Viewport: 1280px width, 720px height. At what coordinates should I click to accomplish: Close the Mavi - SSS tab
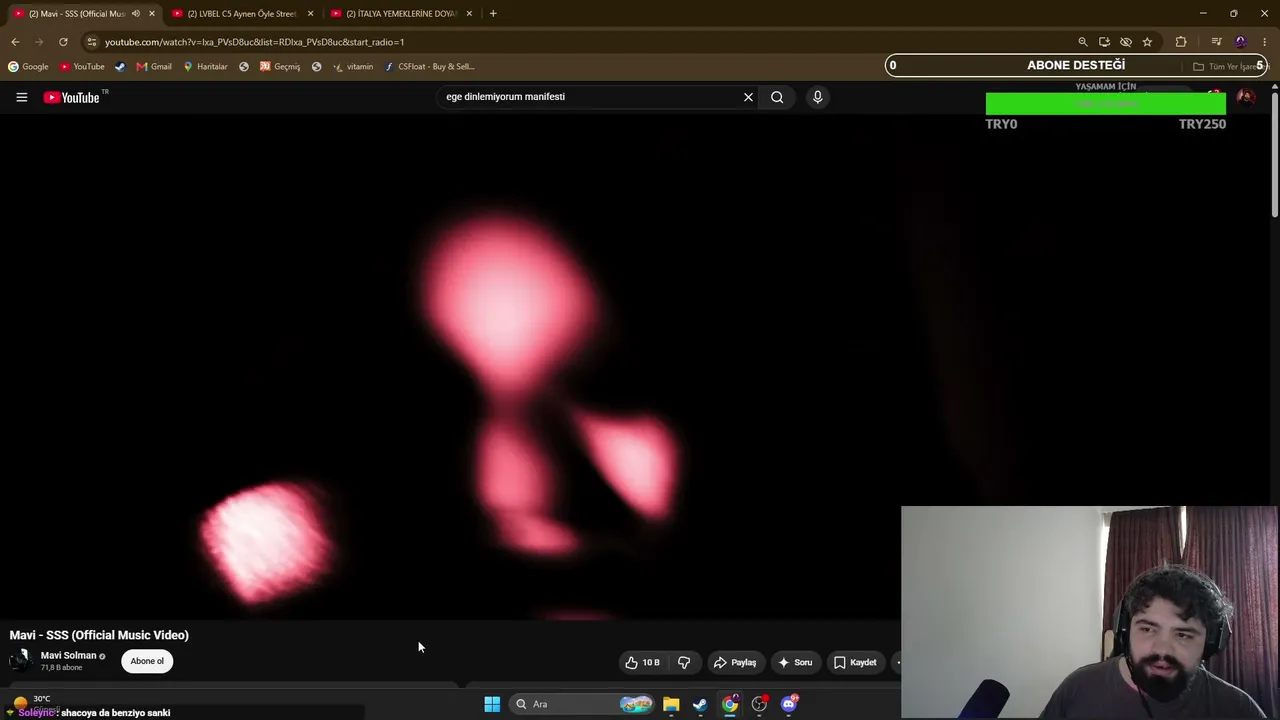152,14
